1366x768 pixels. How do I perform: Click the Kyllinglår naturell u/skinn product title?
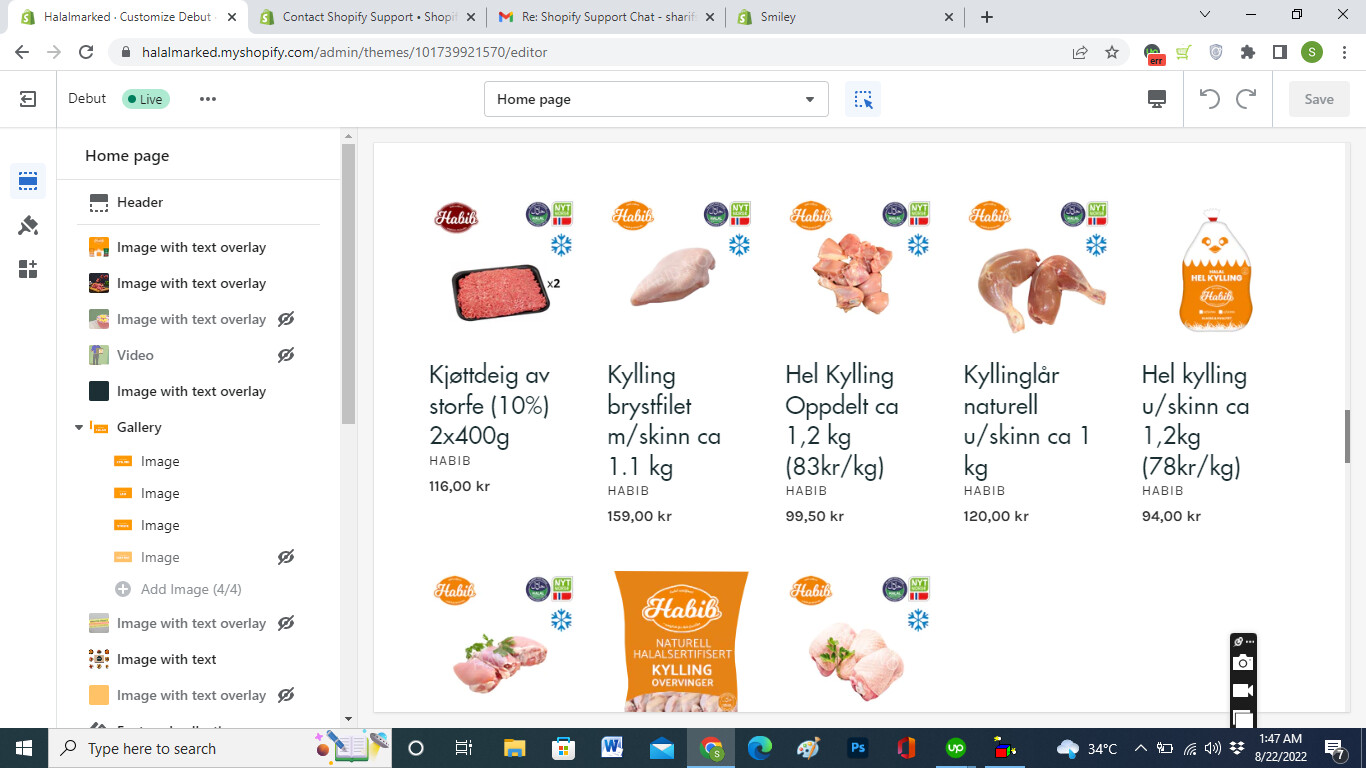point(1027,421)
